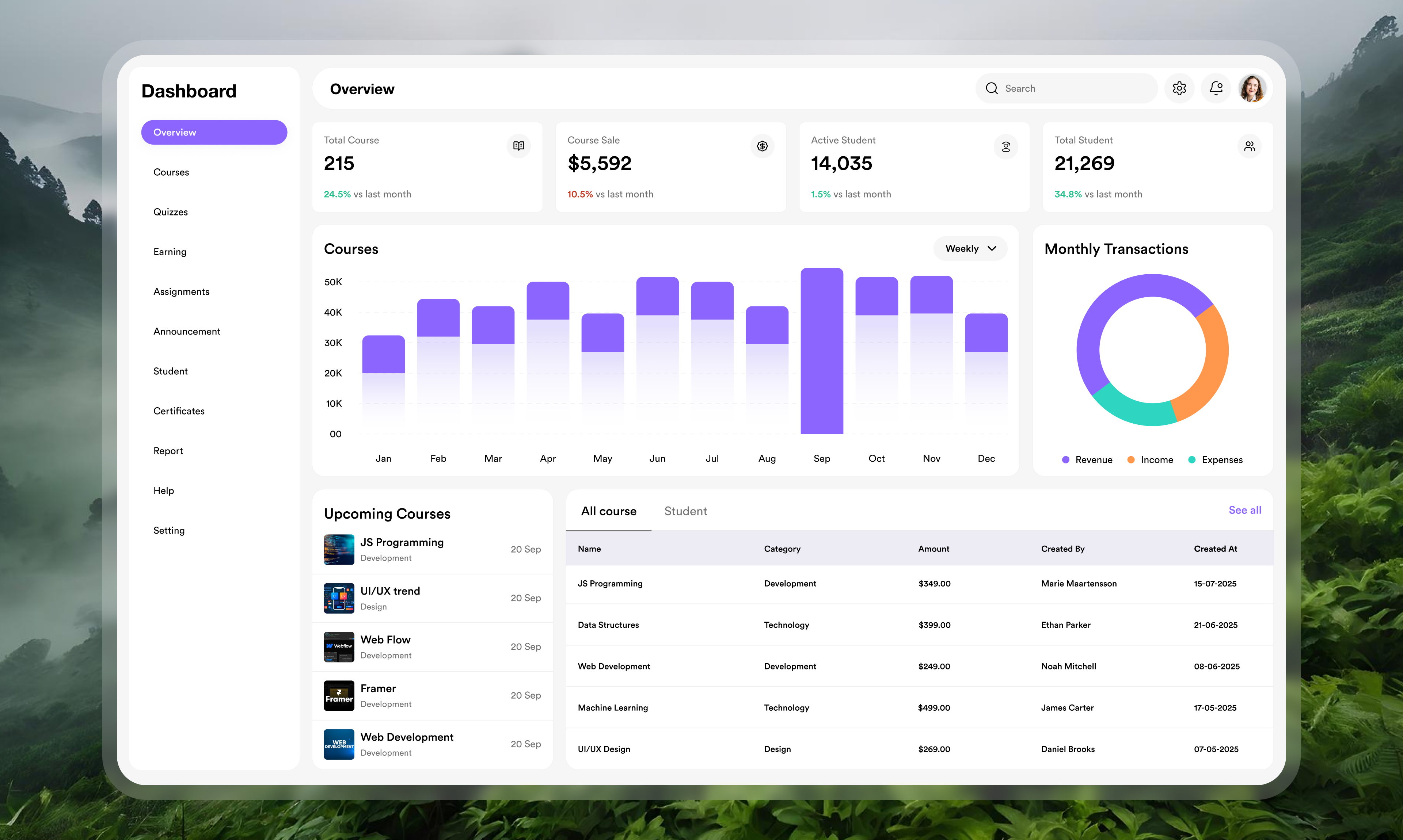Open the UI/UX trend course thumbnail

click(x=339, y=598)
